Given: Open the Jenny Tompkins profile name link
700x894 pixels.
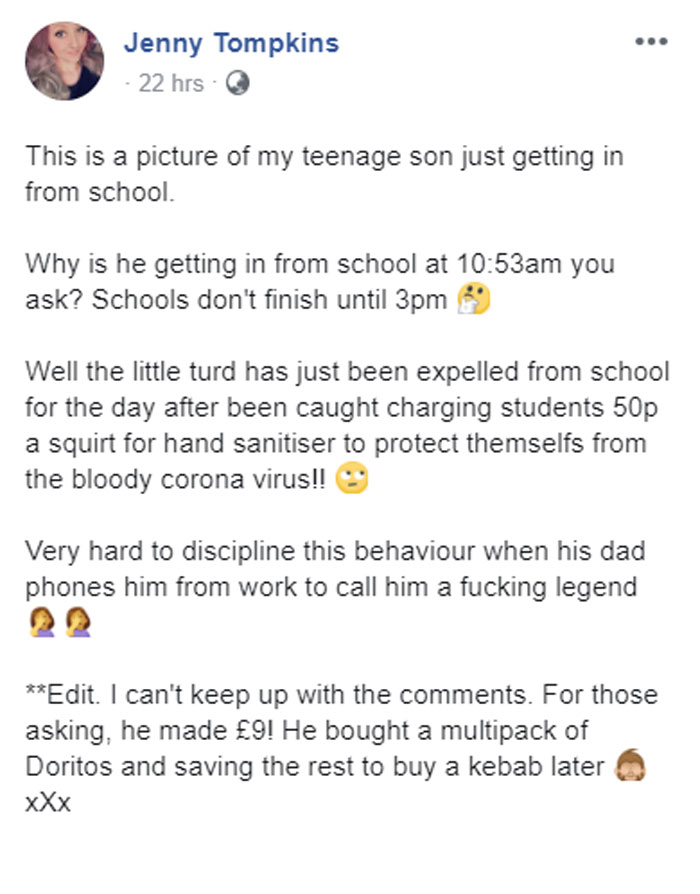Looking at the screenshot, I should [231, 43].
